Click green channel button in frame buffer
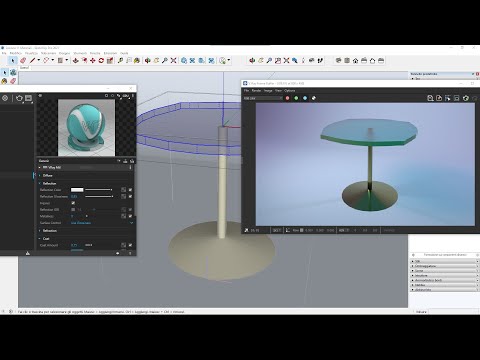Screen dimensions: 480x360 coord(296,98)
